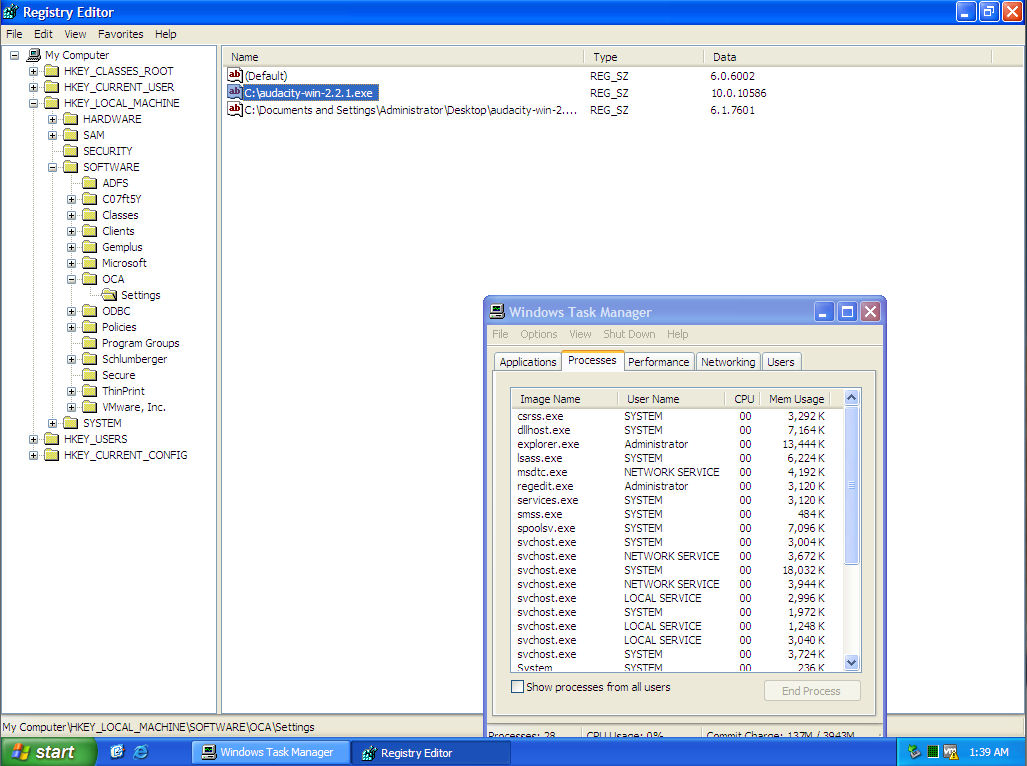Collapse the SOFTWARE key node
The width and height of the screenshot is (1027, 766).
52,168
